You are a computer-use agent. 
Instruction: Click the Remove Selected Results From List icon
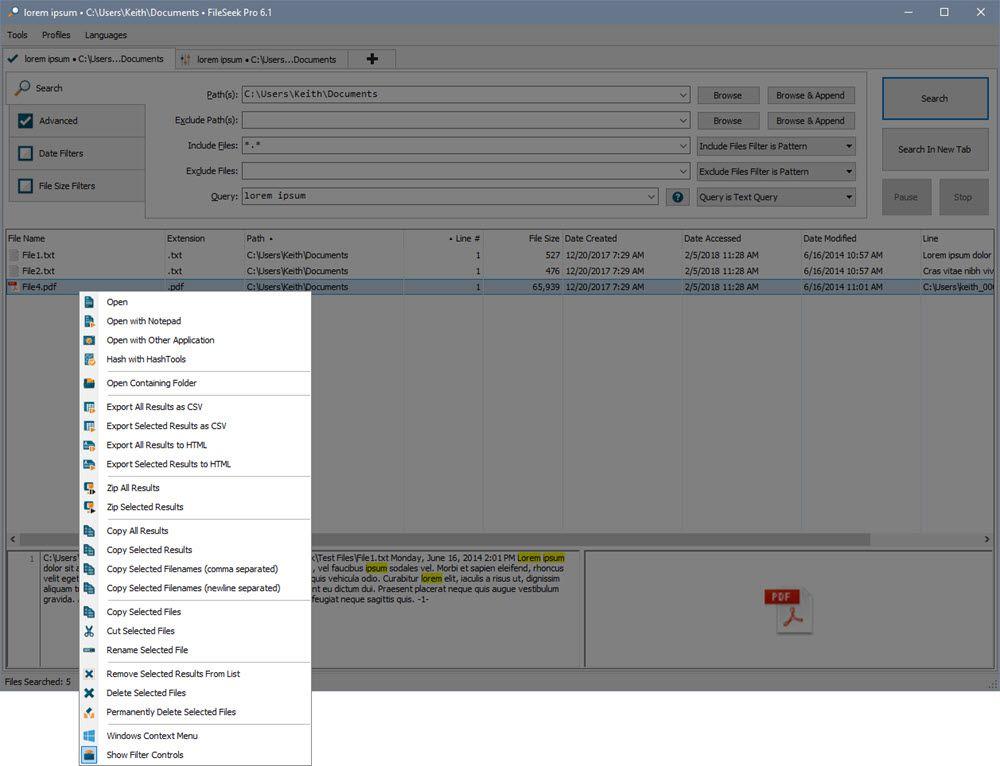[89, 674]
